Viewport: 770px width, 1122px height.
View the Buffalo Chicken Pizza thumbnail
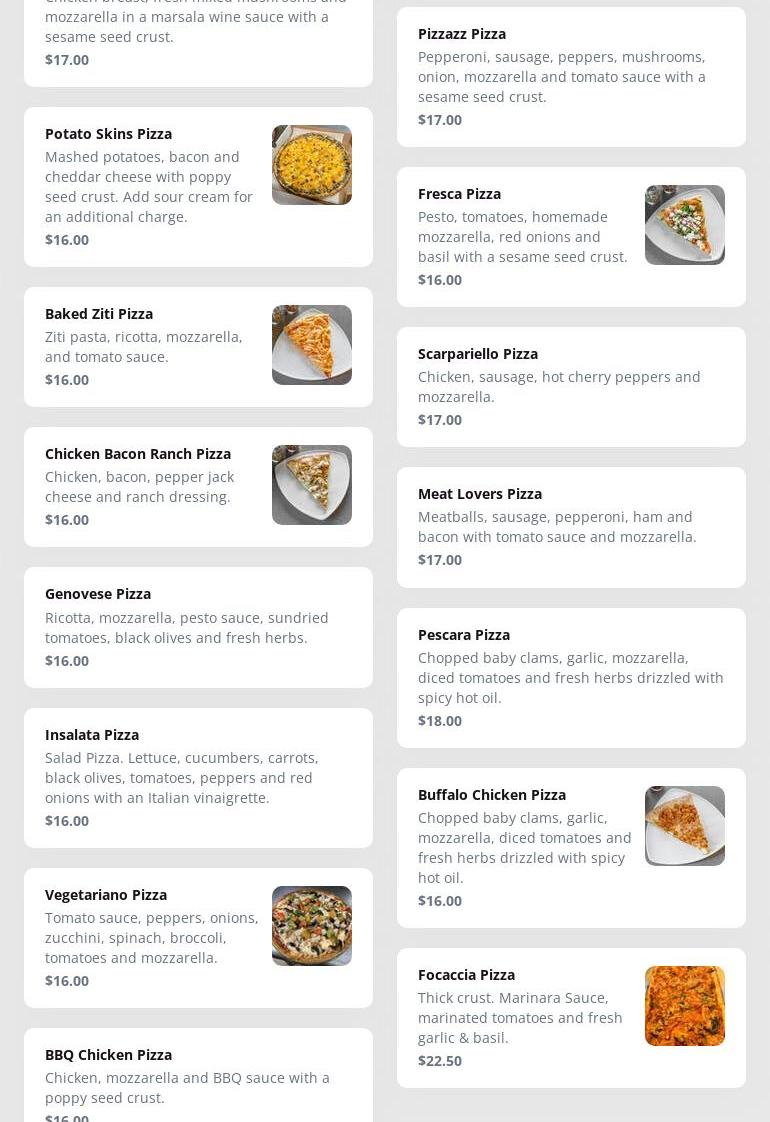(x=684, y=826)
